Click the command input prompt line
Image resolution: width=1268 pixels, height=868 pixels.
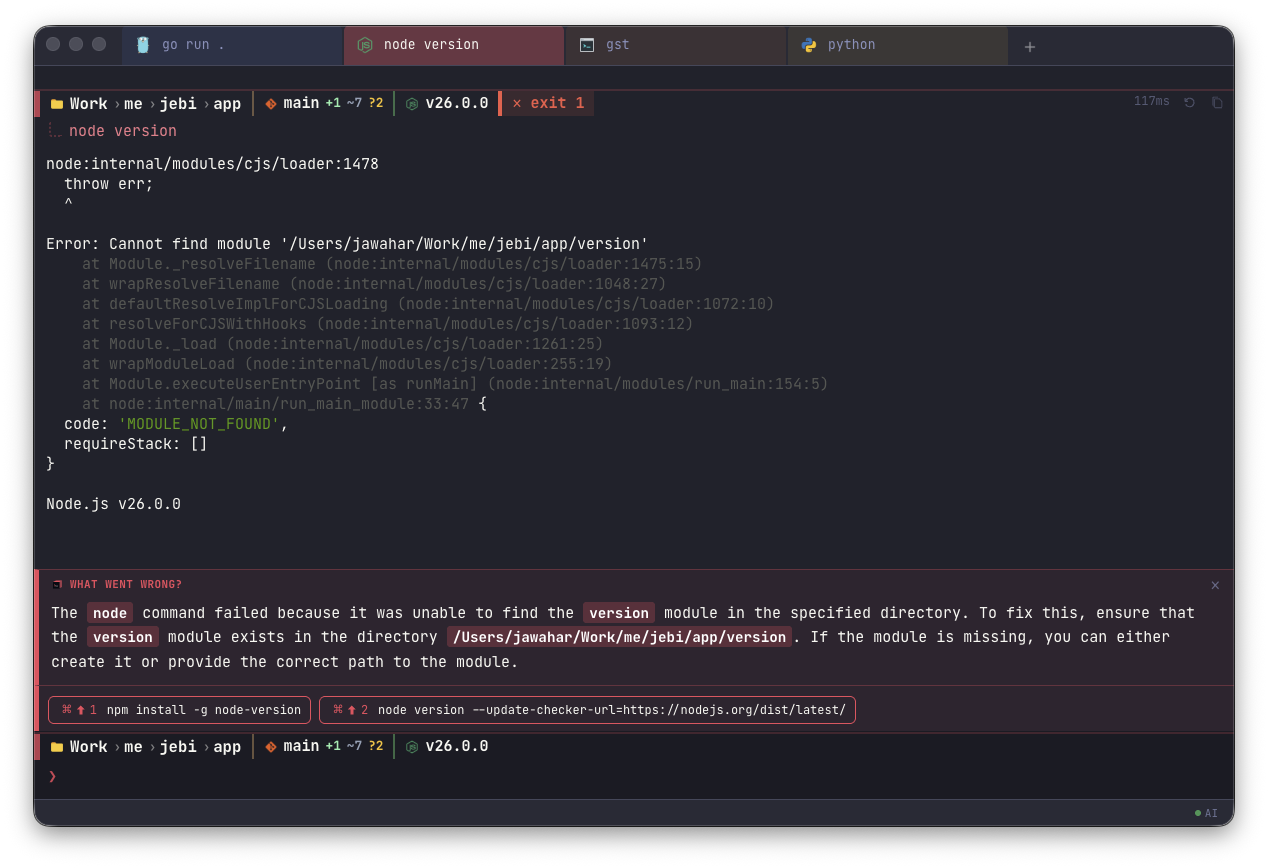point(634,777)
